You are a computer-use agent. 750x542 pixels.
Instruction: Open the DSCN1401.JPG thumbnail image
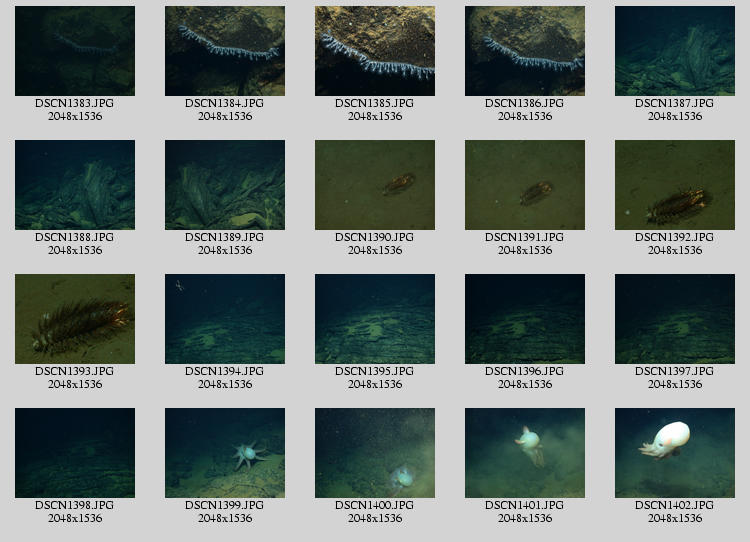point(525,453)
